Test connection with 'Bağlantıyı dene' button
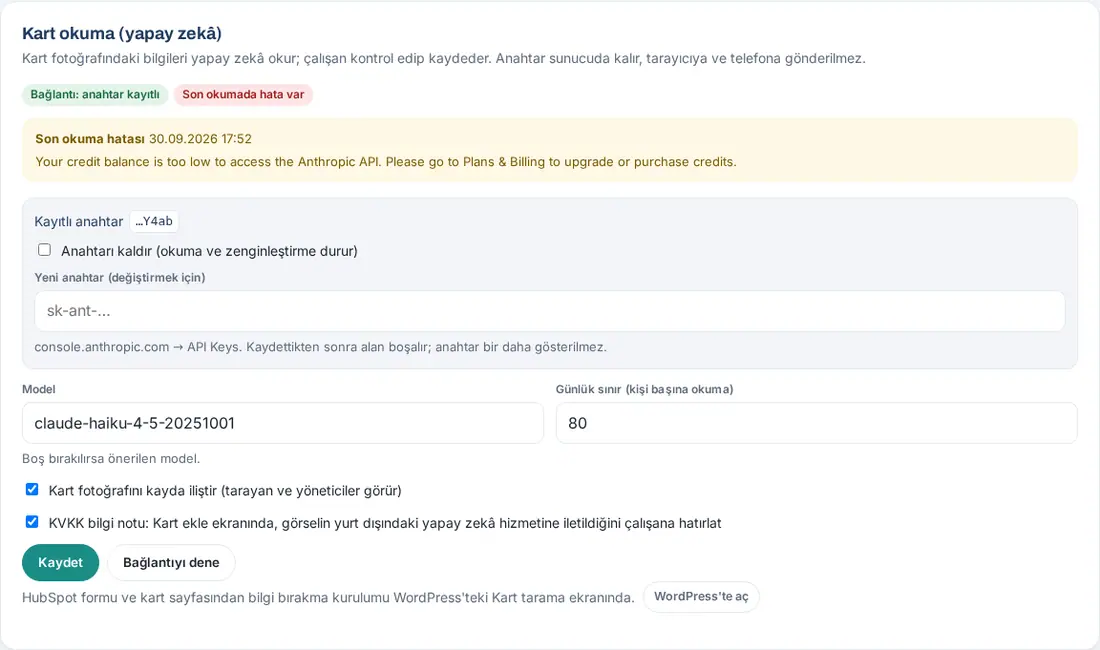 coord(171,562)
